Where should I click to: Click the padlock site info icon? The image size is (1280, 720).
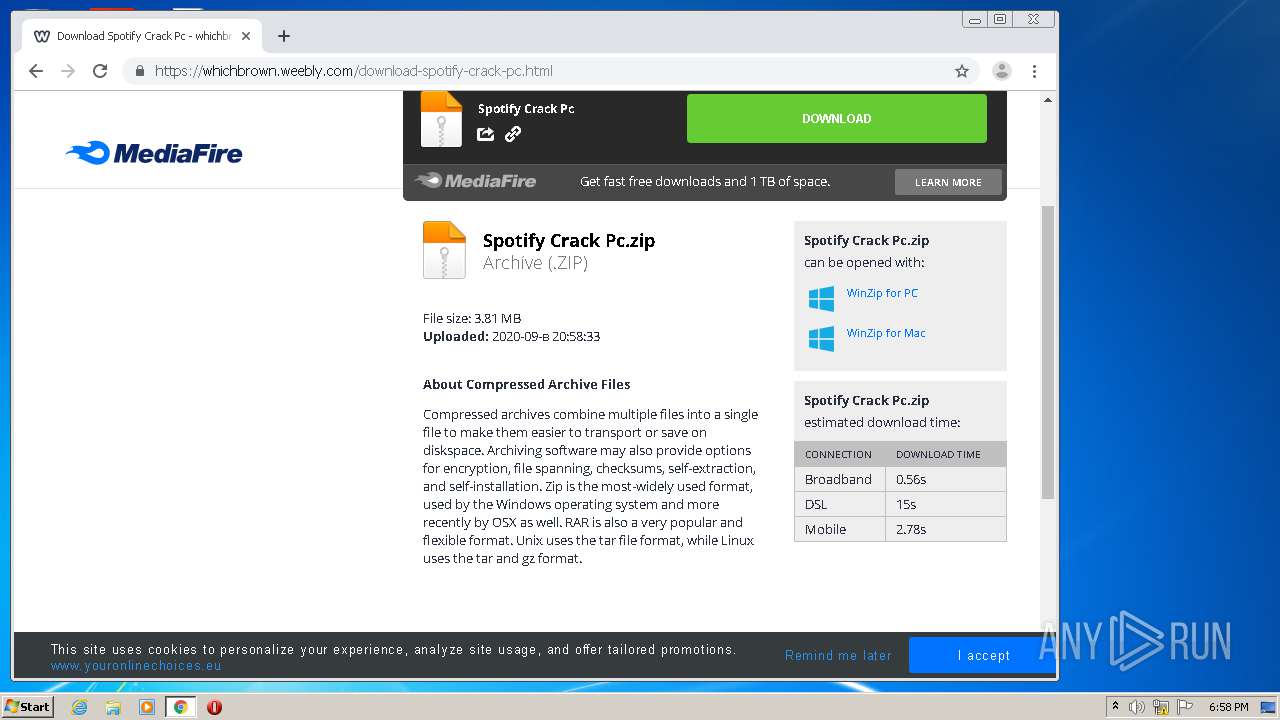[140, 71]
